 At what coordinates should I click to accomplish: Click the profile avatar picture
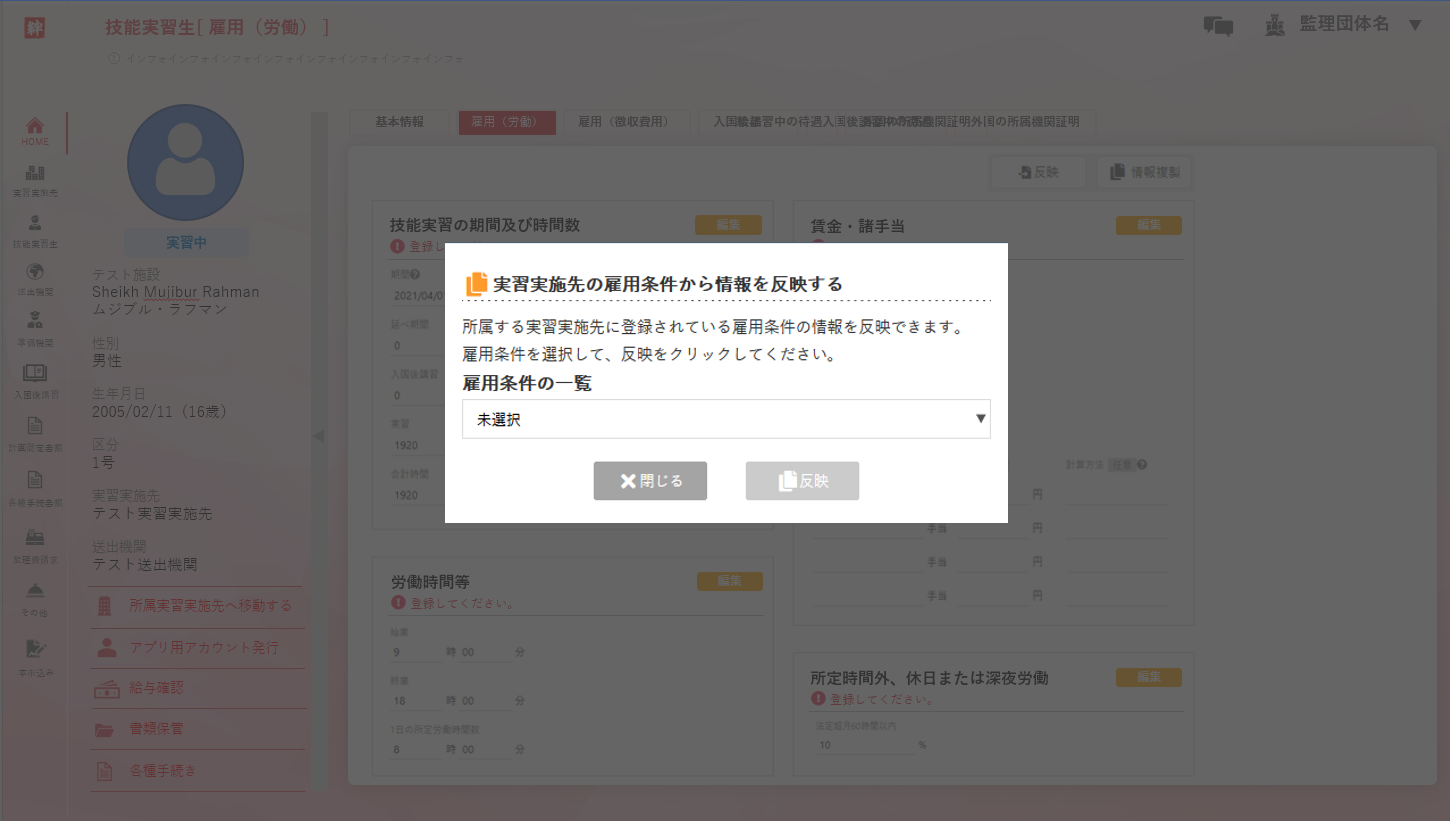click(185, 162)
